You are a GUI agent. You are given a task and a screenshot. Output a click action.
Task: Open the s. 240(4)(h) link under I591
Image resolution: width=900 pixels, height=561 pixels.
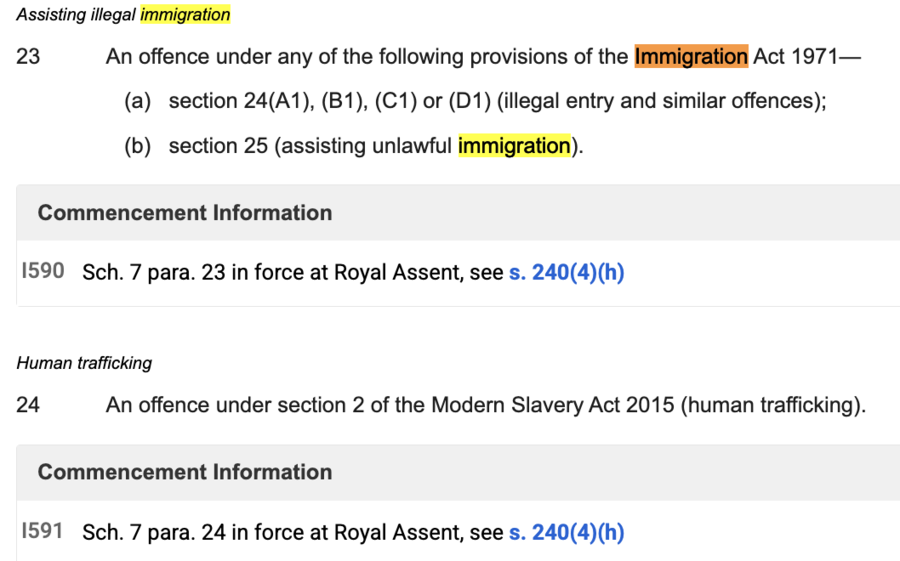click(566, 532)
